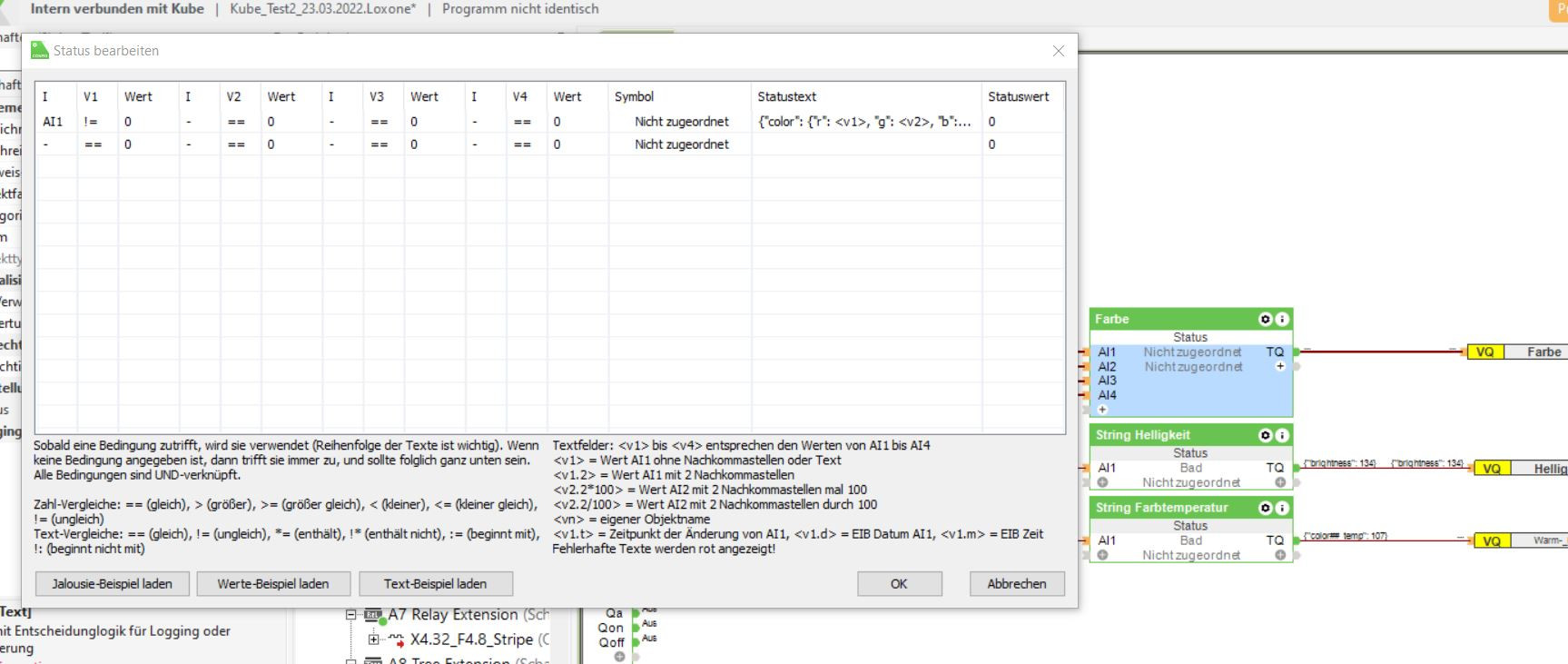Click the empty Statustext cell in the second row
This screenshot has width=1568, height=664.
pos(867,144)
